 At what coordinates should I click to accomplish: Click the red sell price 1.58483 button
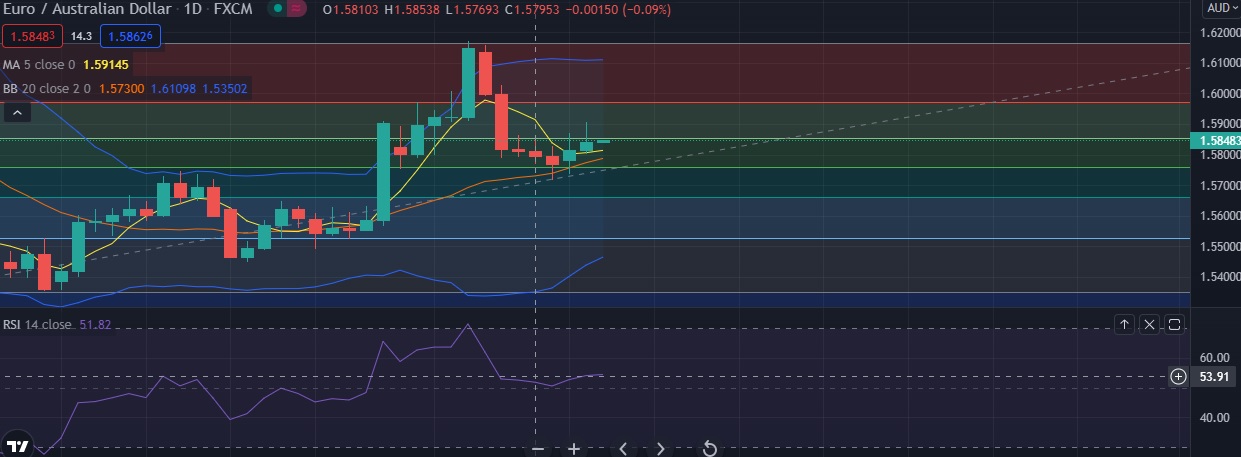[x=33, y=37]
